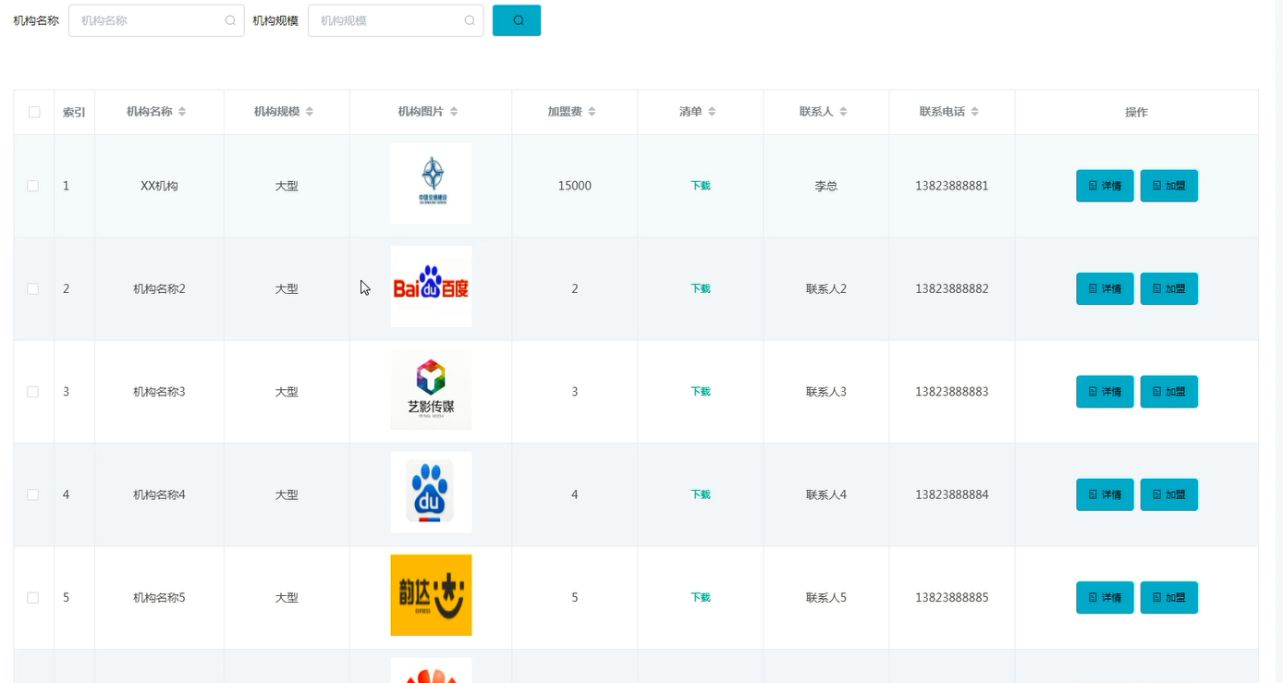Select the 机构名称5 name cell
The image size is (1283, 683).
point(159,598)
